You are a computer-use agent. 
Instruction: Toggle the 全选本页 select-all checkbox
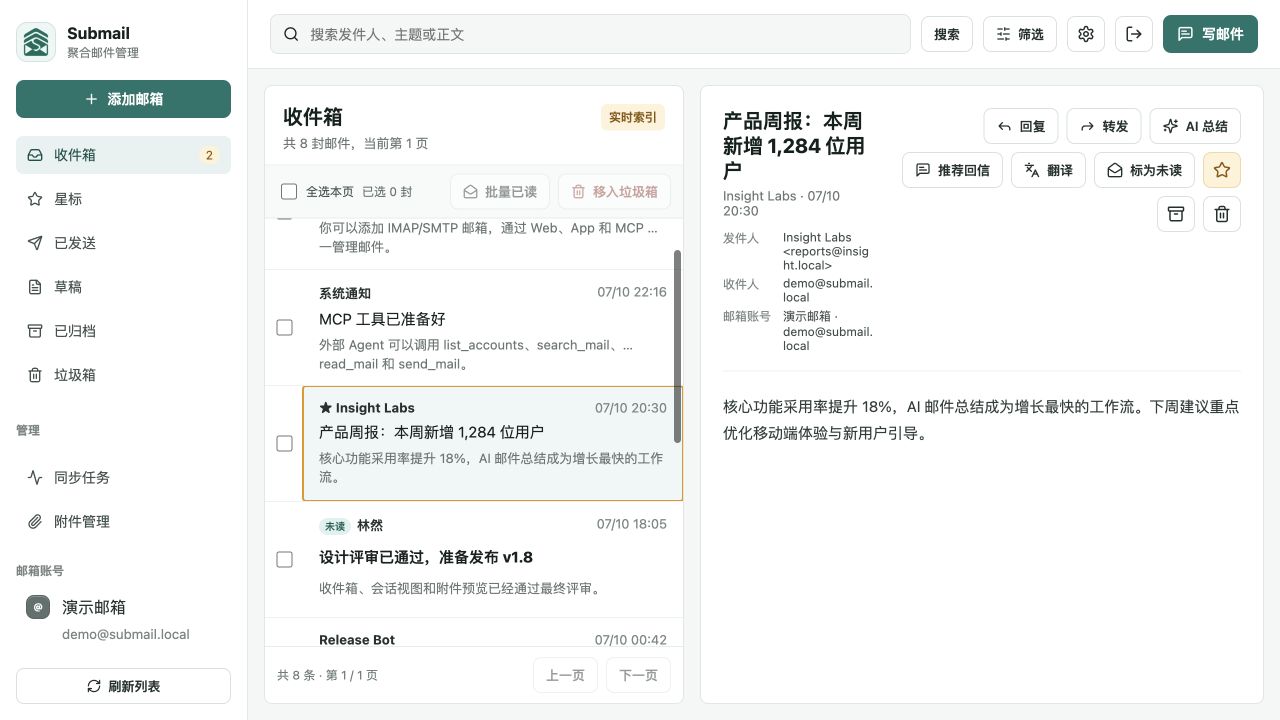(x=289, y=191)
